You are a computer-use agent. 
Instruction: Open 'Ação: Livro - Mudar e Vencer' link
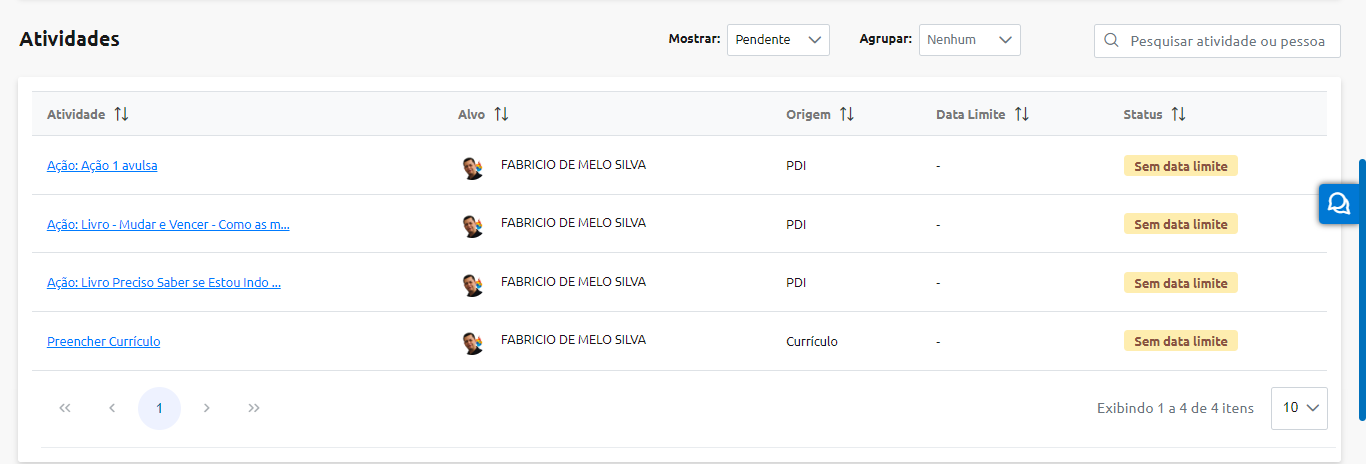tap(168, 225)
